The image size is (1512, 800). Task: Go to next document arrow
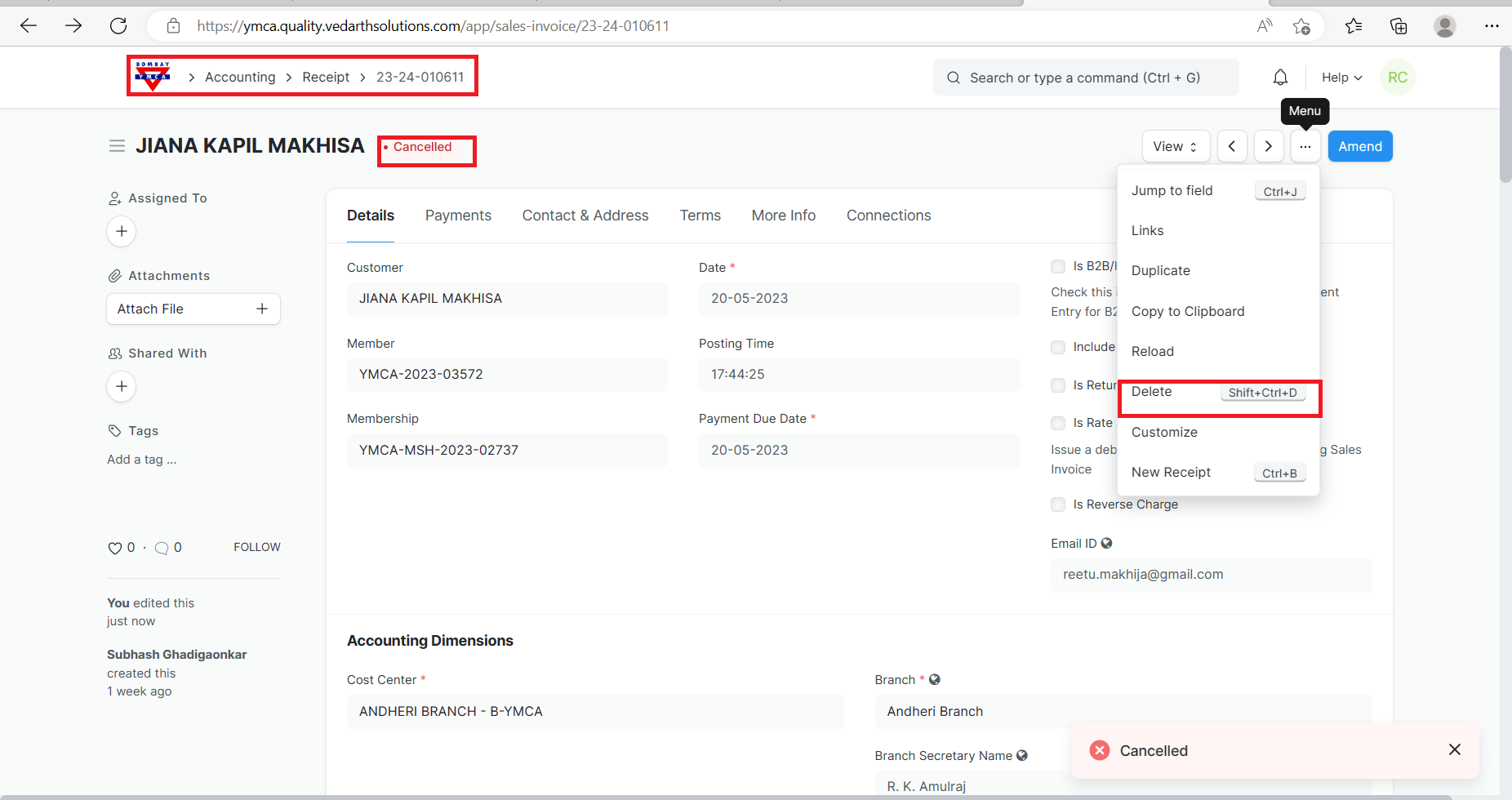coord(1268,147)
